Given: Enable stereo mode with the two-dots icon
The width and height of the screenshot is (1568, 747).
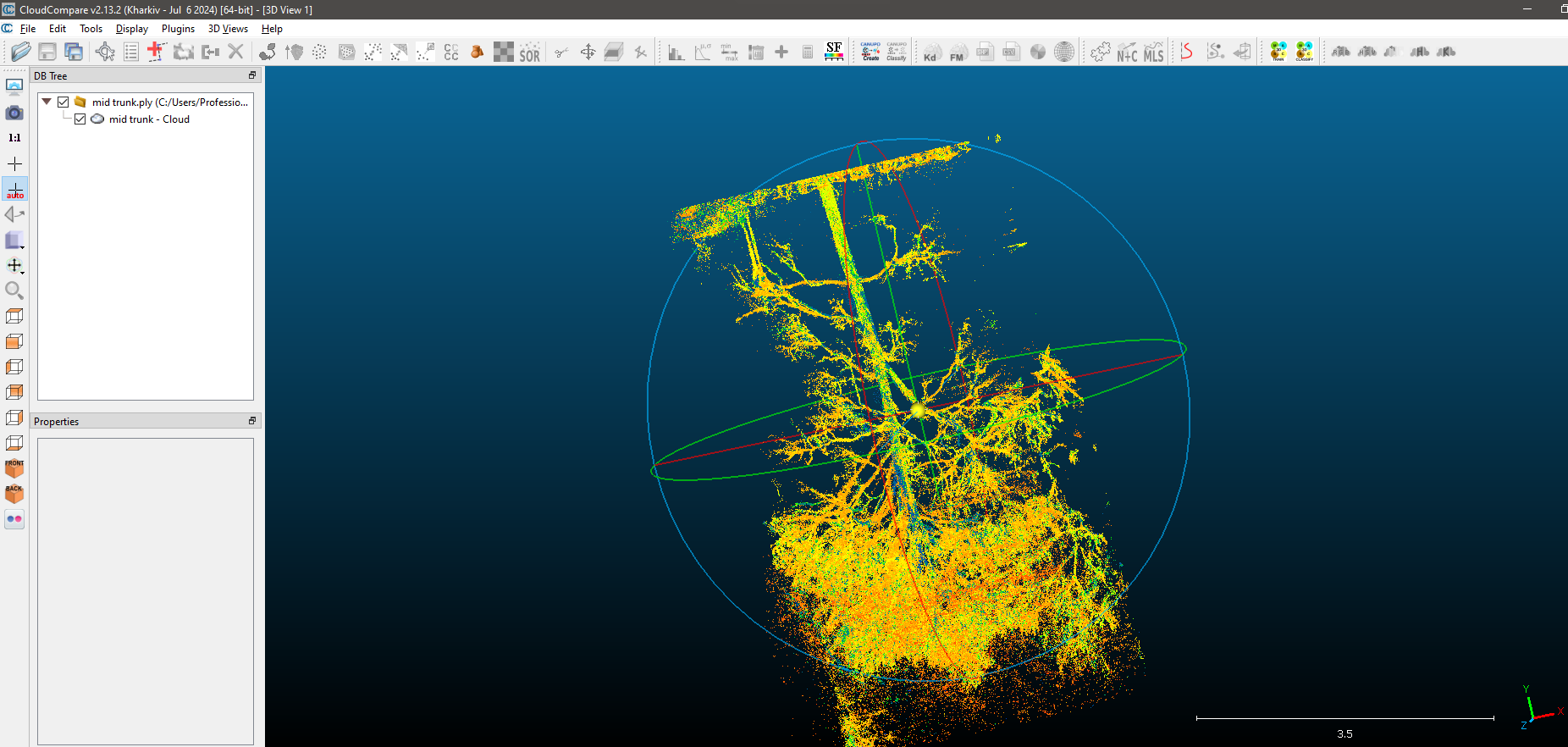Looking at the screenshot, I should 14,519.
